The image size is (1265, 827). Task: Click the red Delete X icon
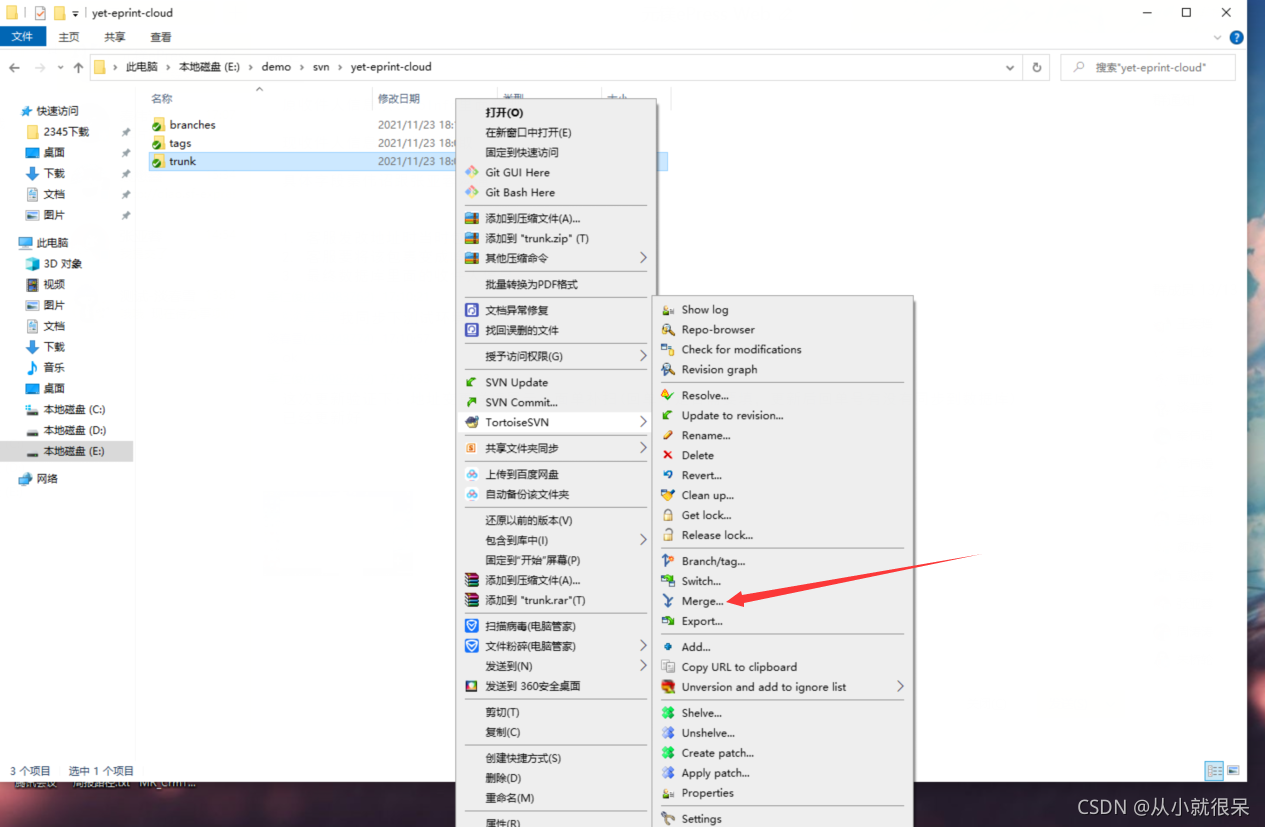click(668, 456)
